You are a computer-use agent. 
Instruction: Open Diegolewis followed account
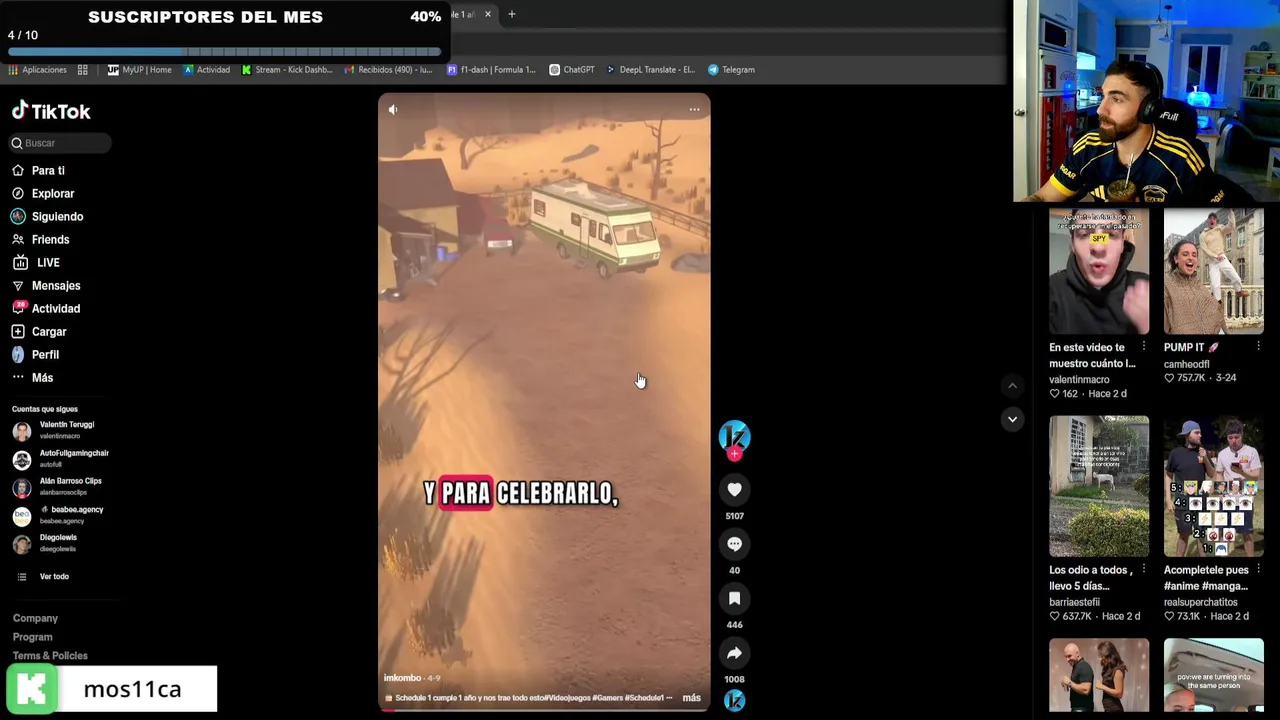[60, 543]
